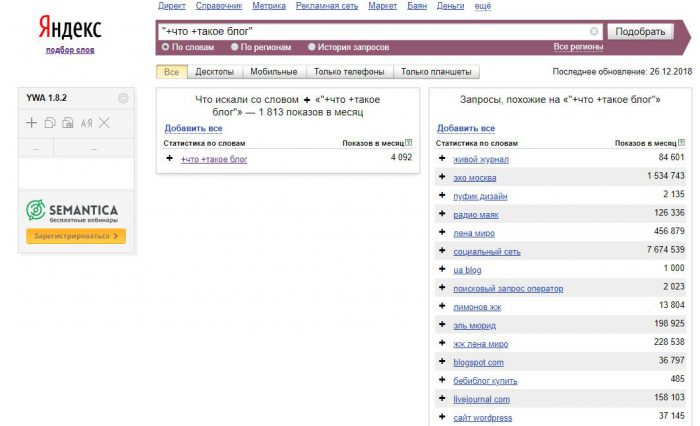Add 'жж лена миро' via plus icon
Viewport: 700px width, 426px height.
[442, 342]
